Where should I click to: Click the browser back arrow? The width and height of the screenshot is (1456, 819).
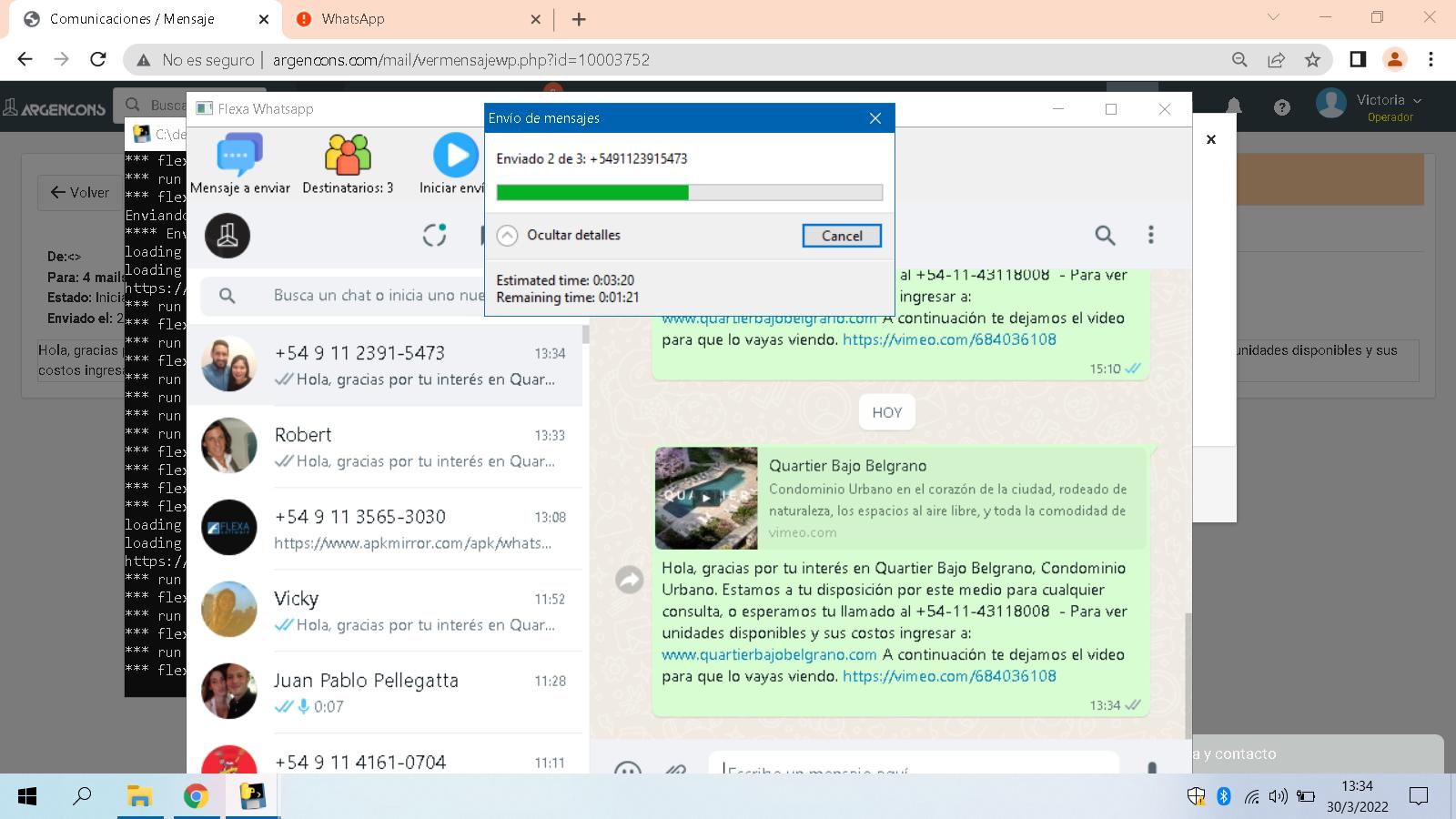[25, 59]
